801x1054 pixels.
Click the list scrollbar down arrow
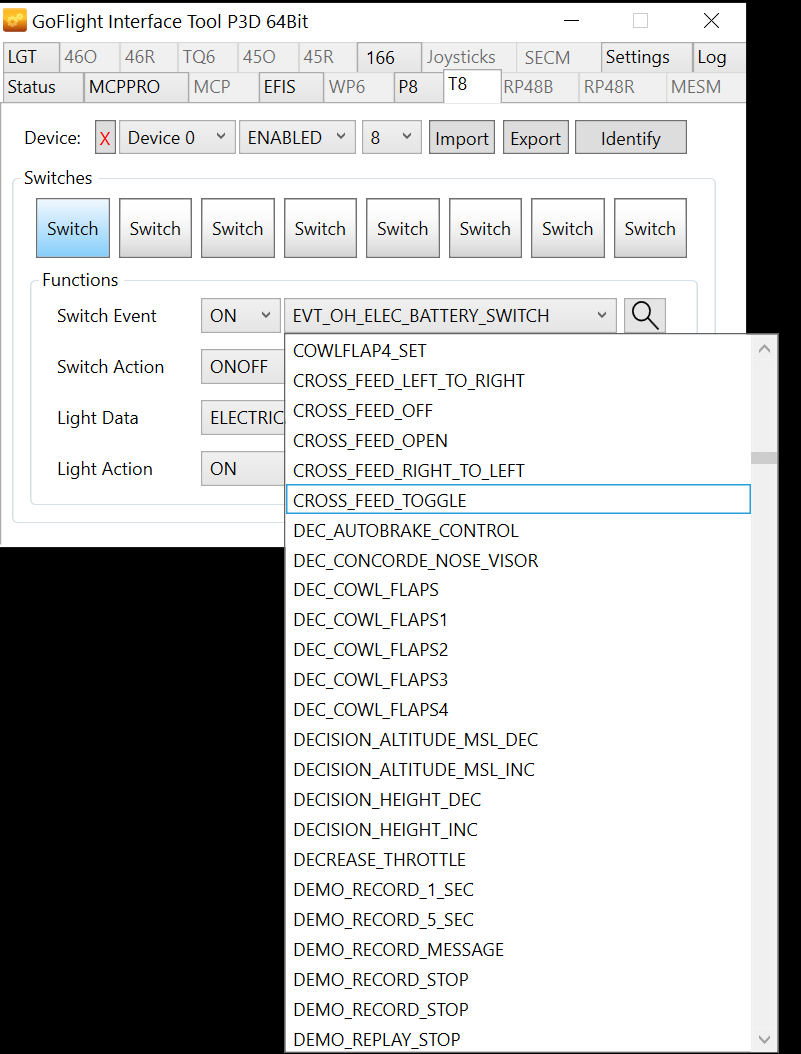(765, 1039)
